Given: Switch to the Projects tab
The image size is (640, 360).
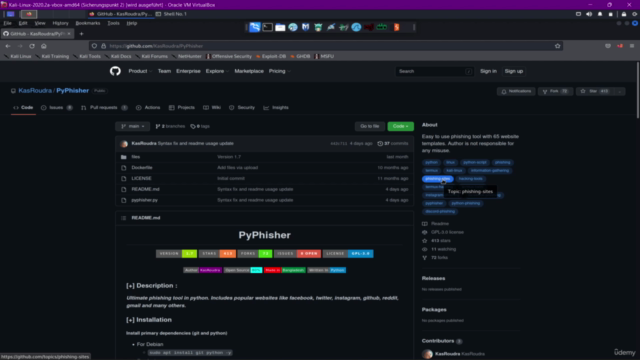Looking at the screenshot, I should (x=182, y=108).
